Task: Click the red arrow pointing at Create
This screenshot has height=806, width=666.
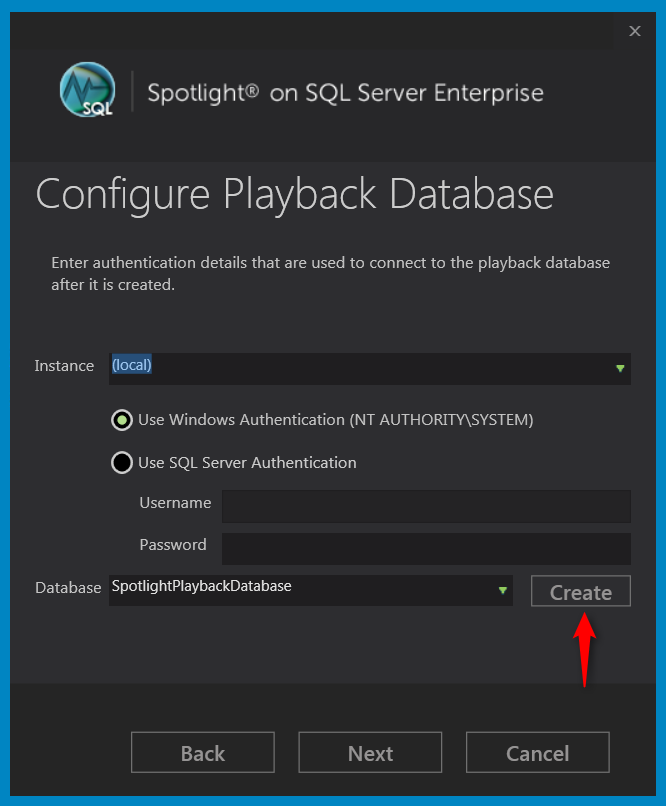Action: point(584,650)
